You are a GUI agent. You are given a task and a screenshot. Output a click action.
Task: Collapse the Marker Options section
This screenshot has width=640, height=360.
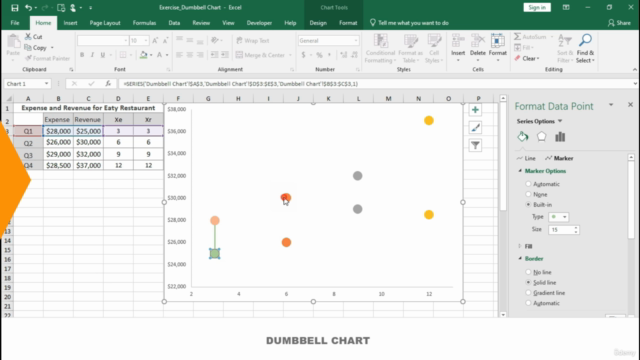[x=520, y=171]
